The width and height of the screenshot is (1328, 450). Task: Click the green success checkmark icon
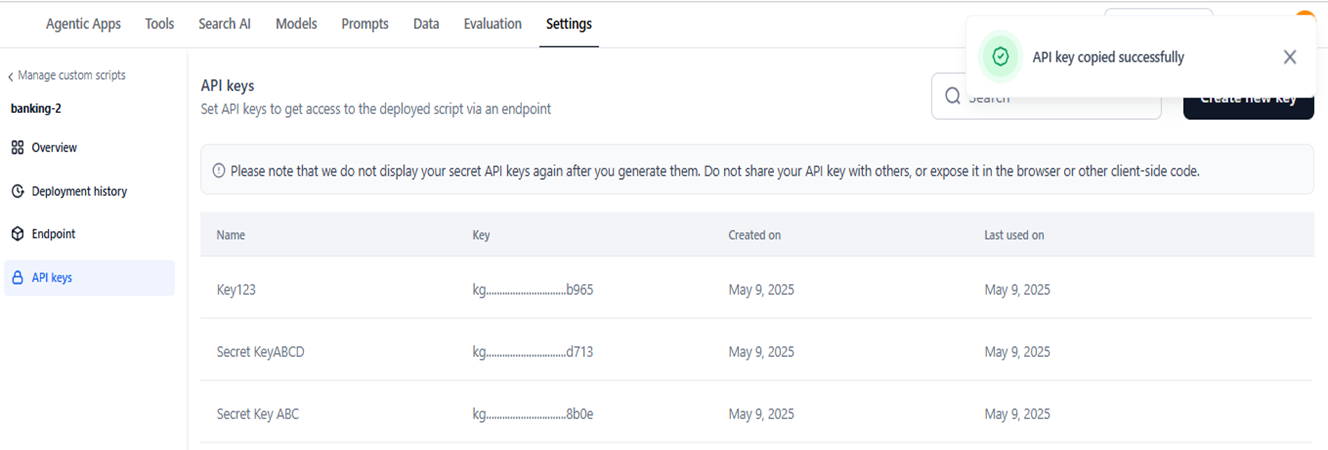coord(1000,57)
